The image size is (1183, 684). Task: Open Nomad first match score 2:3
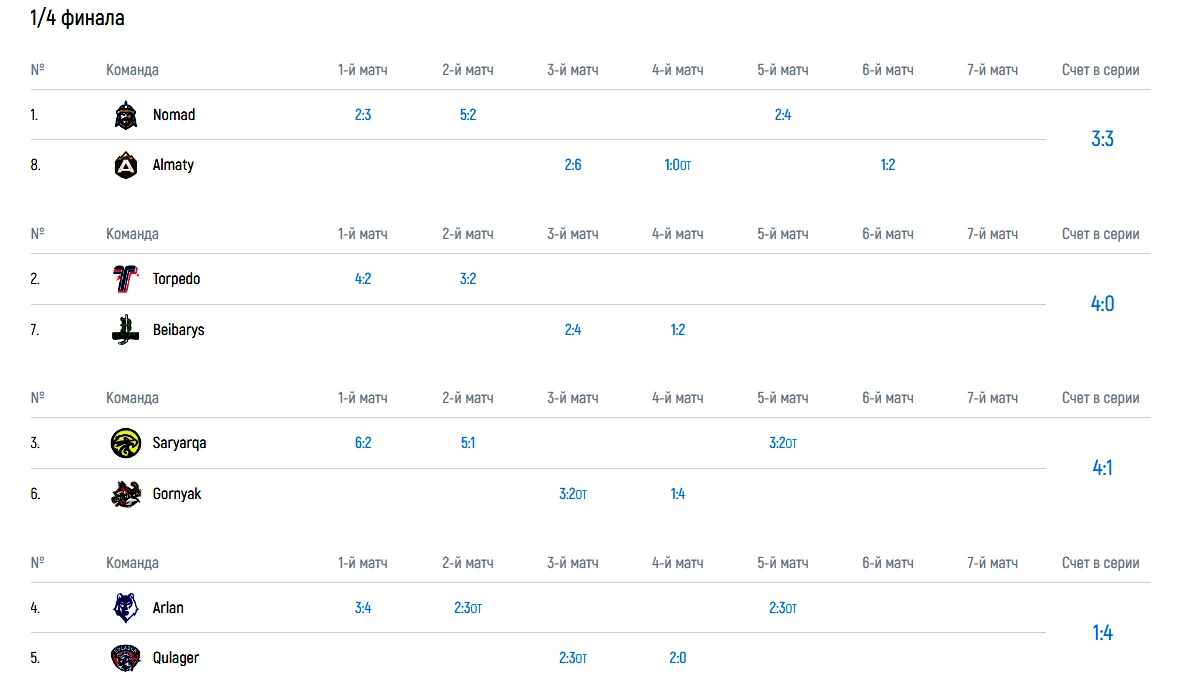point(363,115)
